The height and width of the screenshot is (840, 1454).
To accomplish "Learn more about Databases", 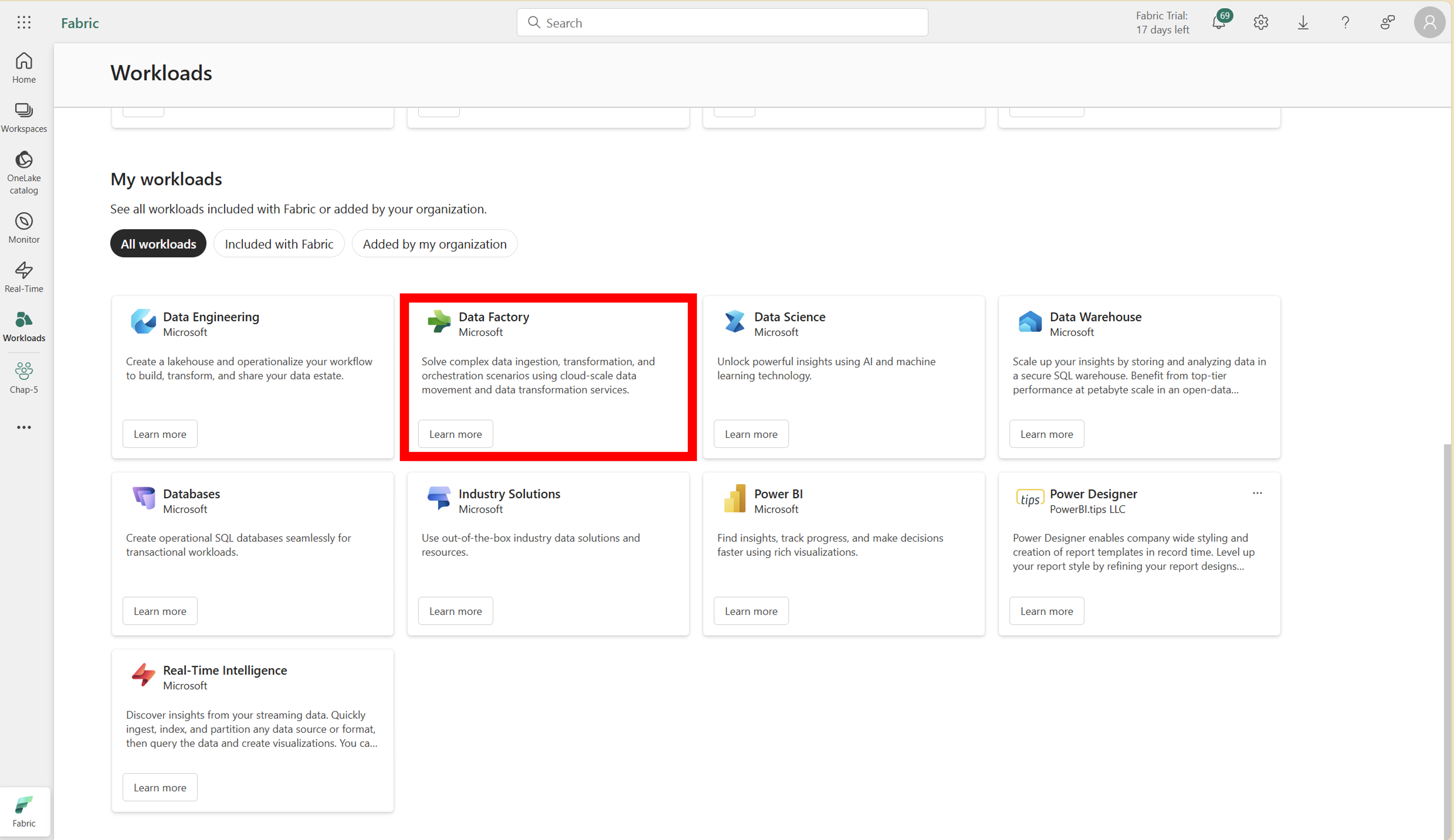I will [x=160, y=611].
